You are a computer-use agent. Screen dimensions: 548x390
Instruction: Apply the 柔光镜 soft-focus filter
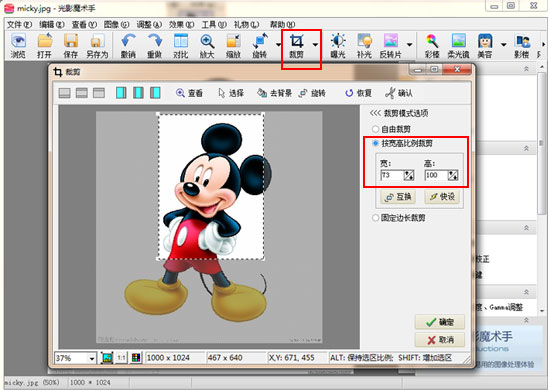click(x=459, y=46)
